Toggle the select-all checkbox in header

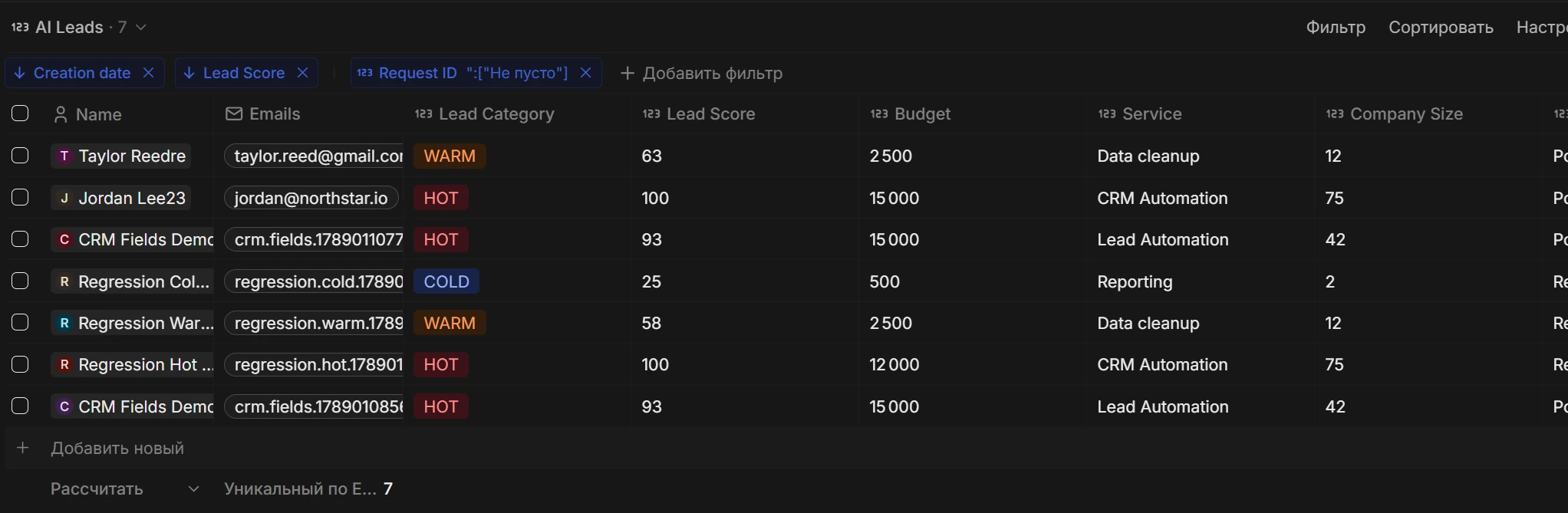point(21,114)
